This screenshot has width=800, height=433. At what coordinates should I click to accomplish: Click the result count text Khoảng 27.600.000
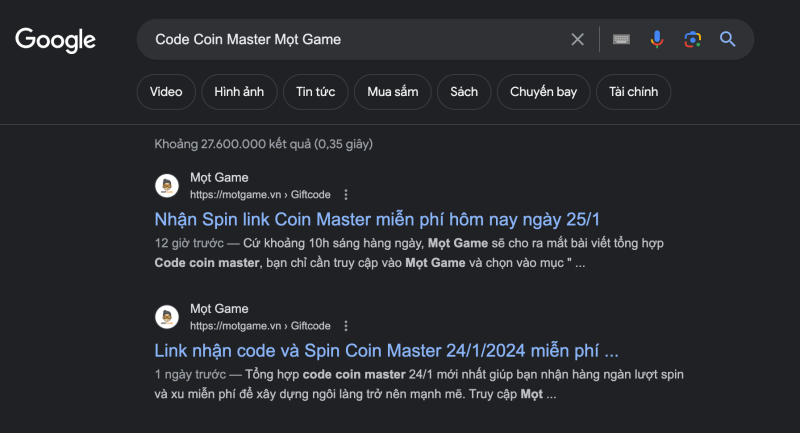(263, 144)
